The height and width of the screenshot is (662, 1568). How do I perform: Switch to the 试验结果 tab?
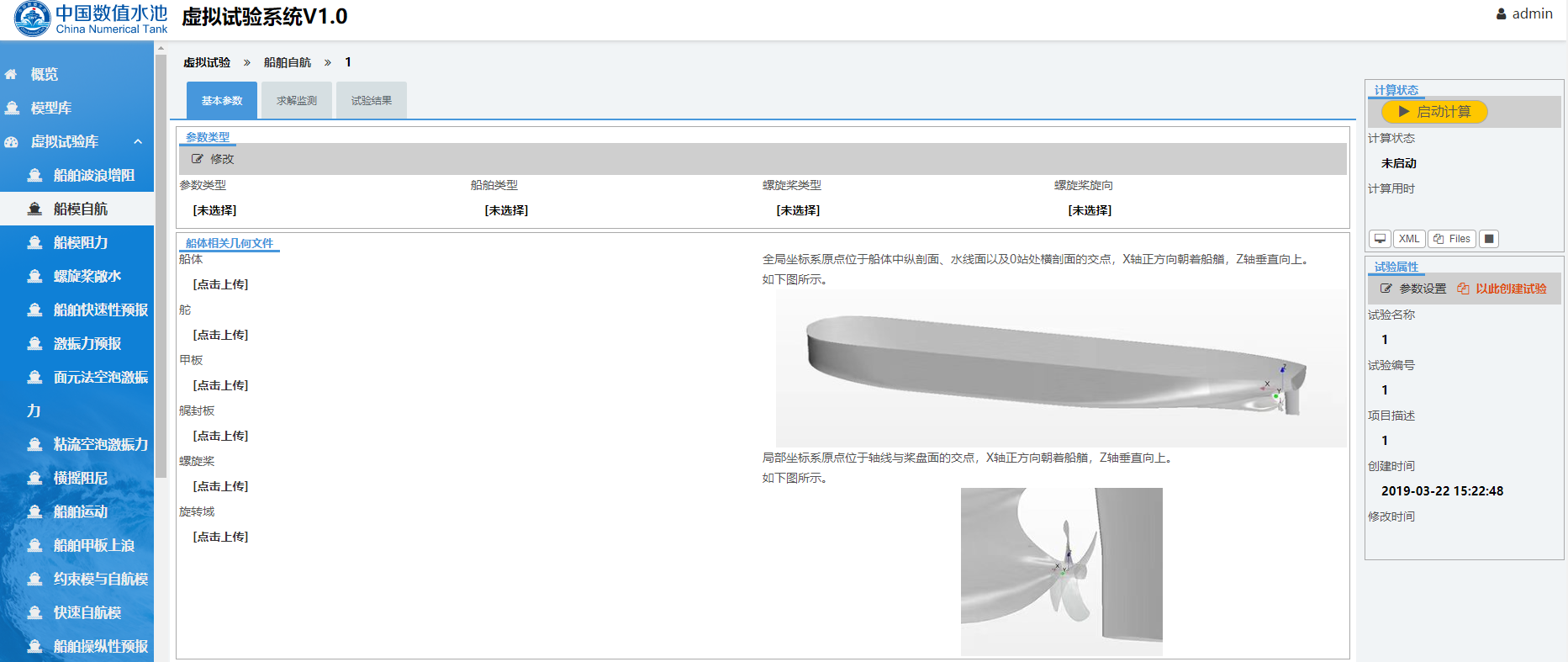pos(371,101)
